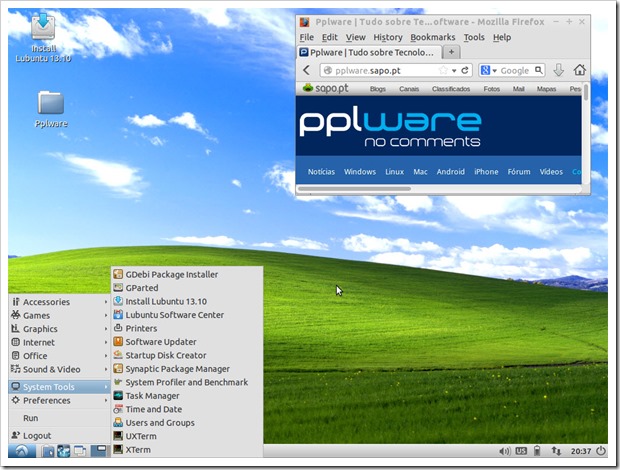Go back in Firefox
The width and height of the screenshot is (620, 470).
pos(307,70)
